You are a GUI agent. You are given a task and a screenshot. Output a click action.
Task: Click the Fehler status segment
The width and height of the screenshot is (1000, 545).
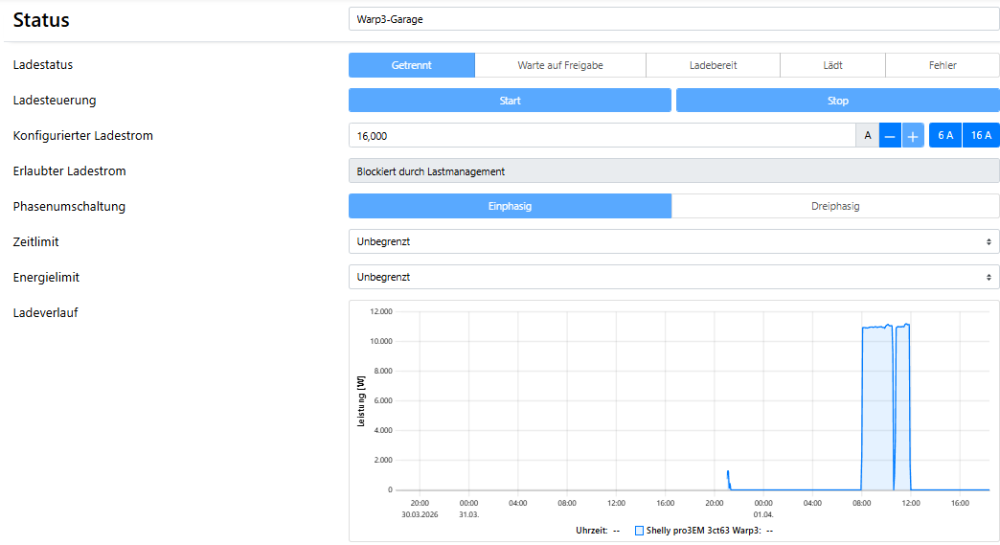(942, 65)
